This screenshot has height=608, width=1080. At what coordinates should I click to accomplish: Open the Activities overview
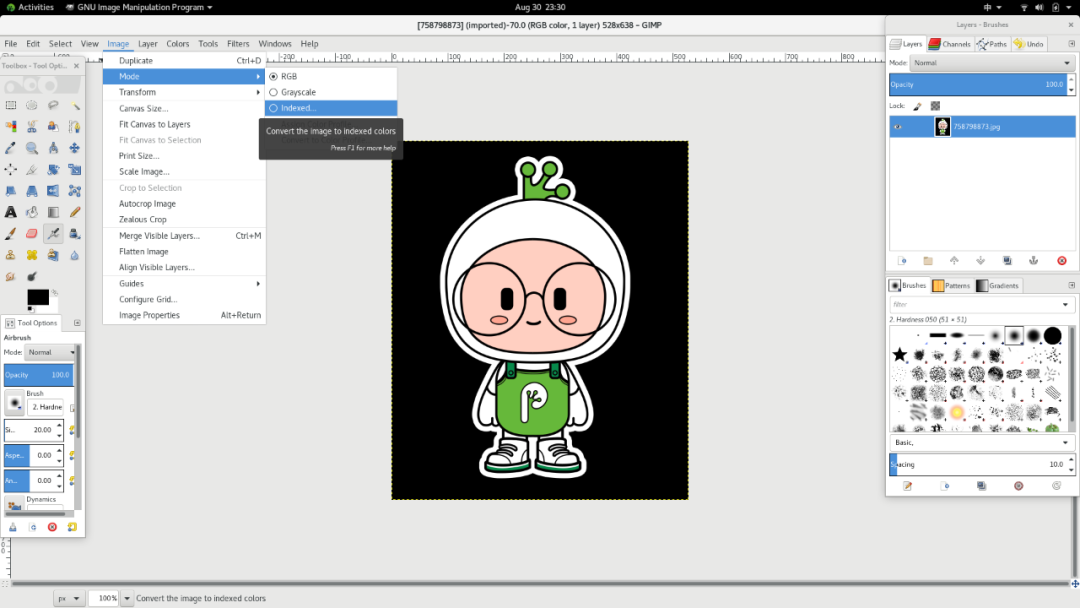click(30, 7)
